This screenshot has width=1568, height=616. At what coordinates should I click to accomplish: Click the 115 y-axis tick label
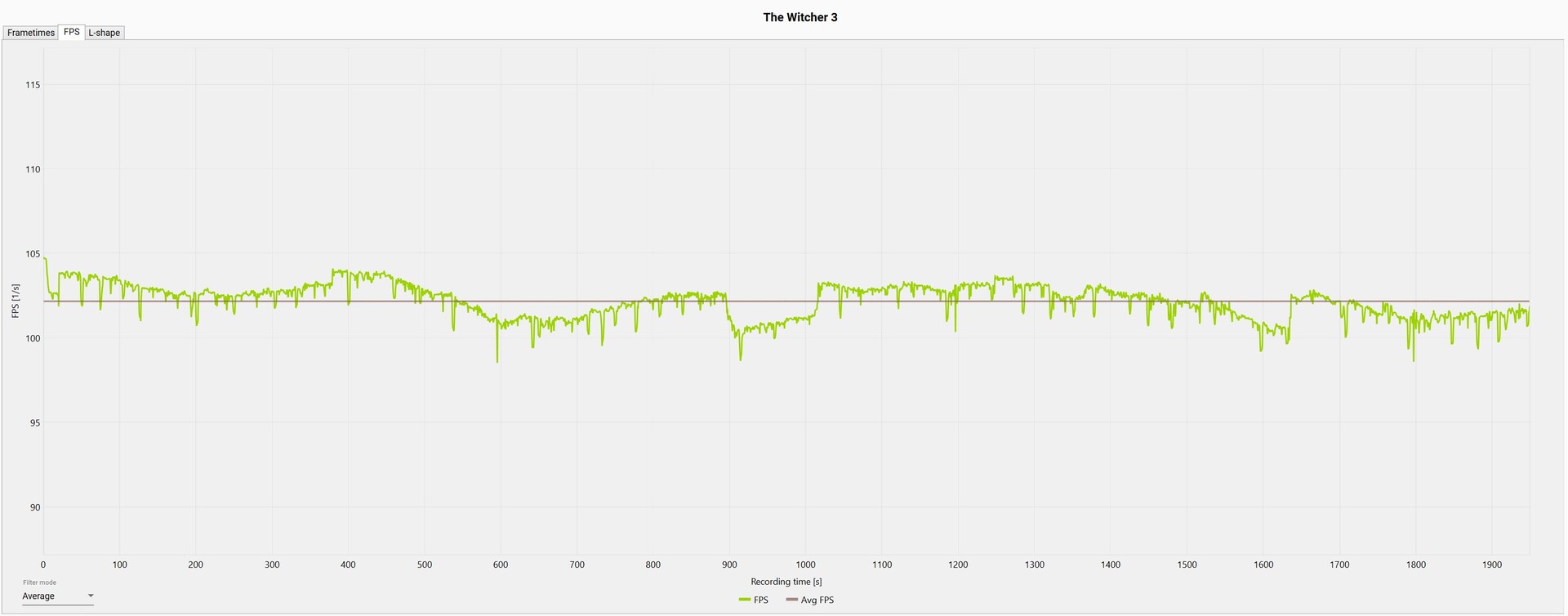pyautogui.click(x=33, y=85)
